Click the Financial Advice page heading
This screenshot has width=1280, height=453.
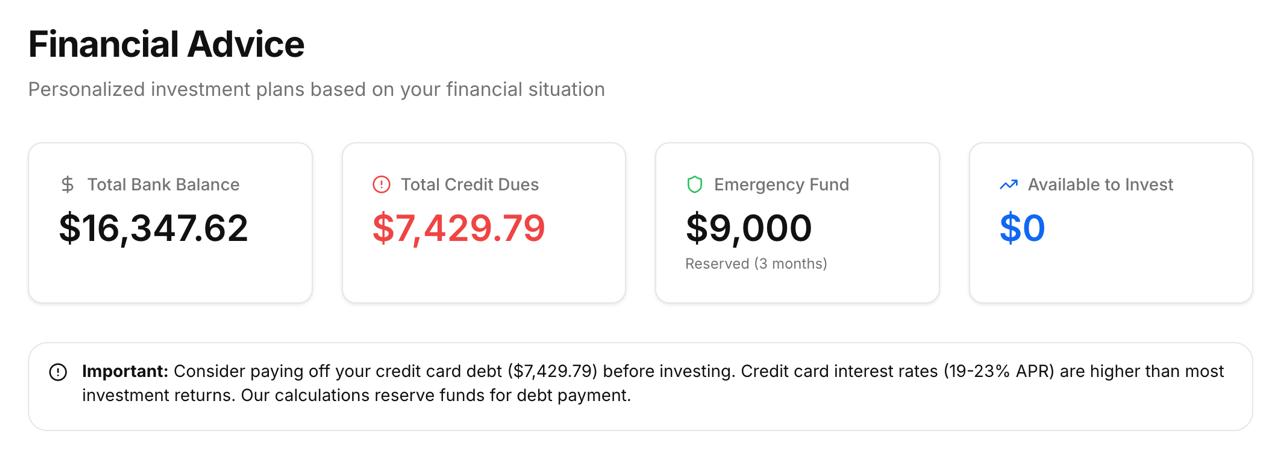point(166,45)
